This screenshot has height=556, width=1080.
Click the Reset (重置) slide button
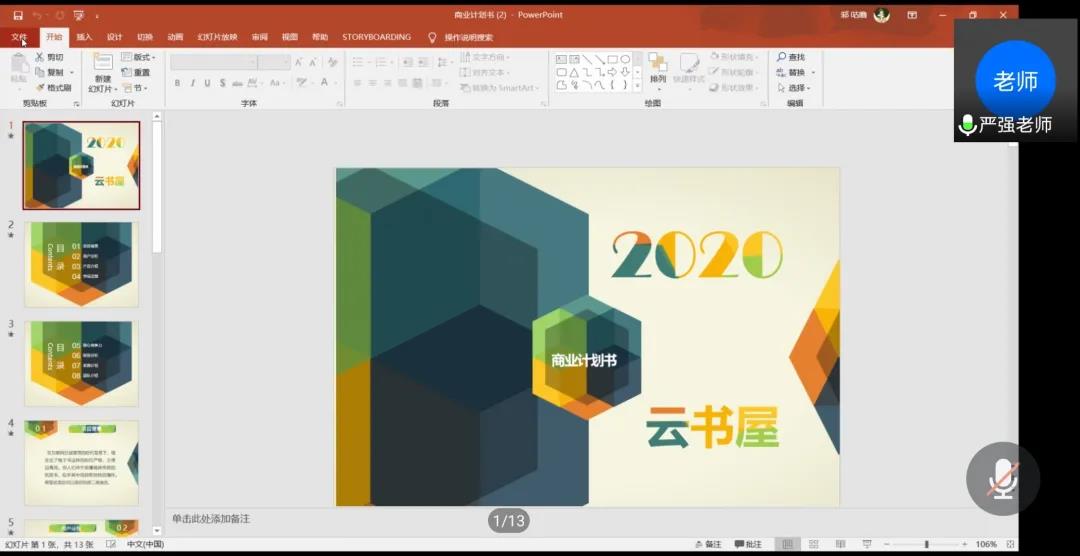point(137,73)
